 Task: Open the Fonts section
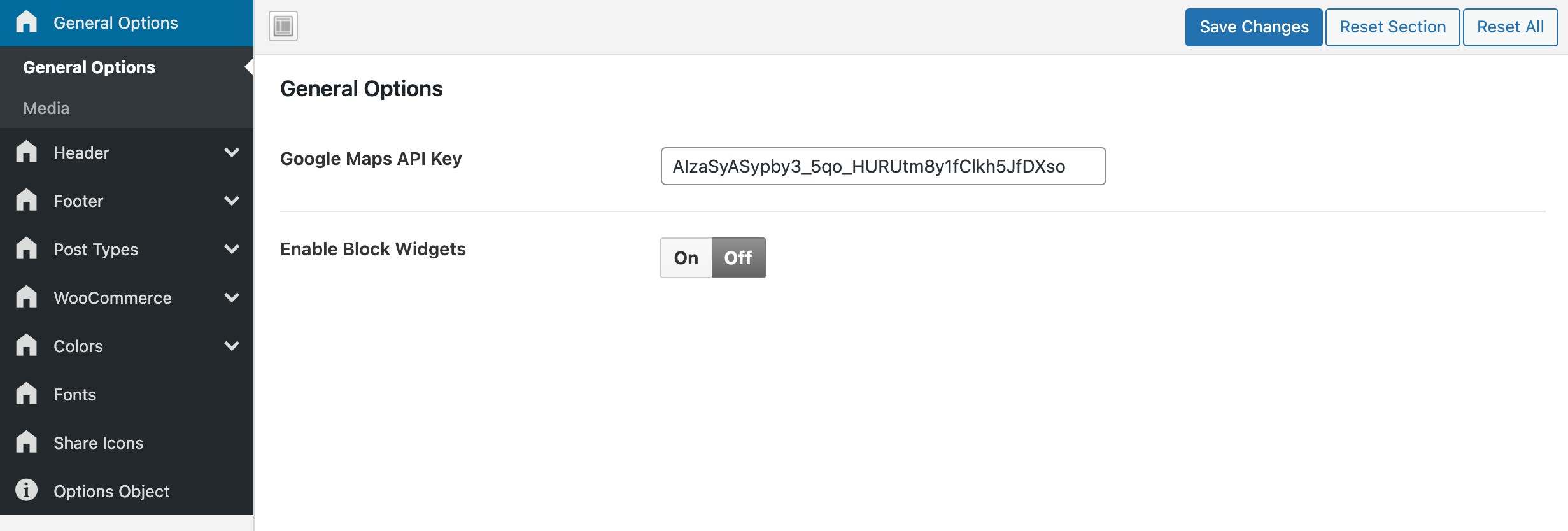click(x=75, y=395)
